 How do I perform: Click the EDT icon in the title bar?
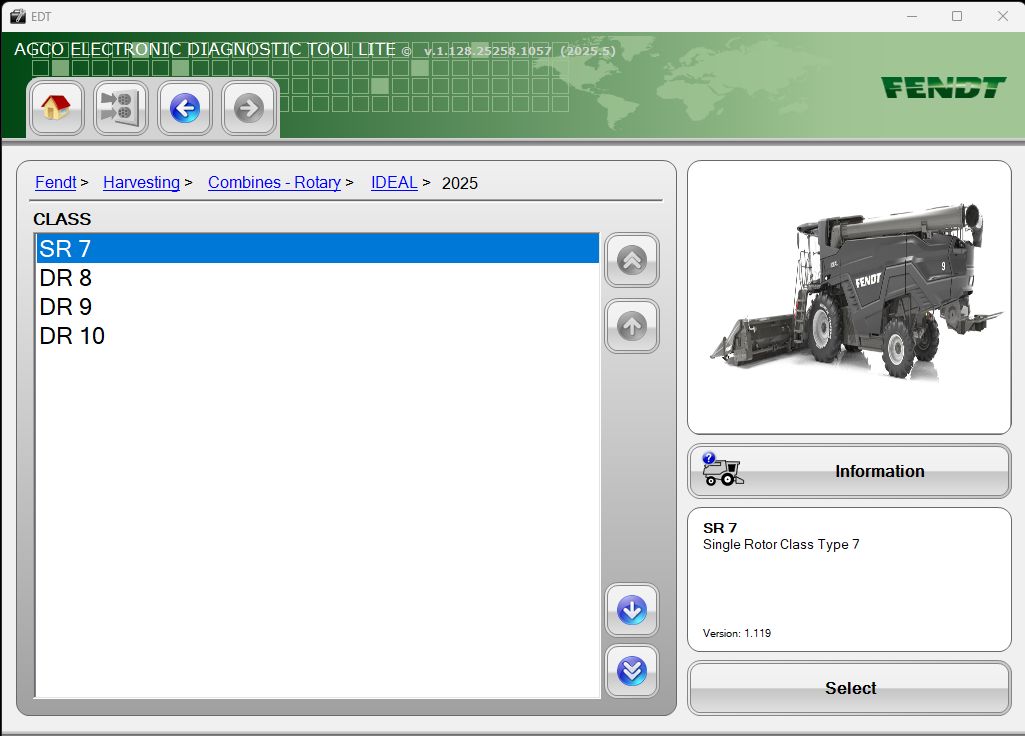click(x=16, y=16)
